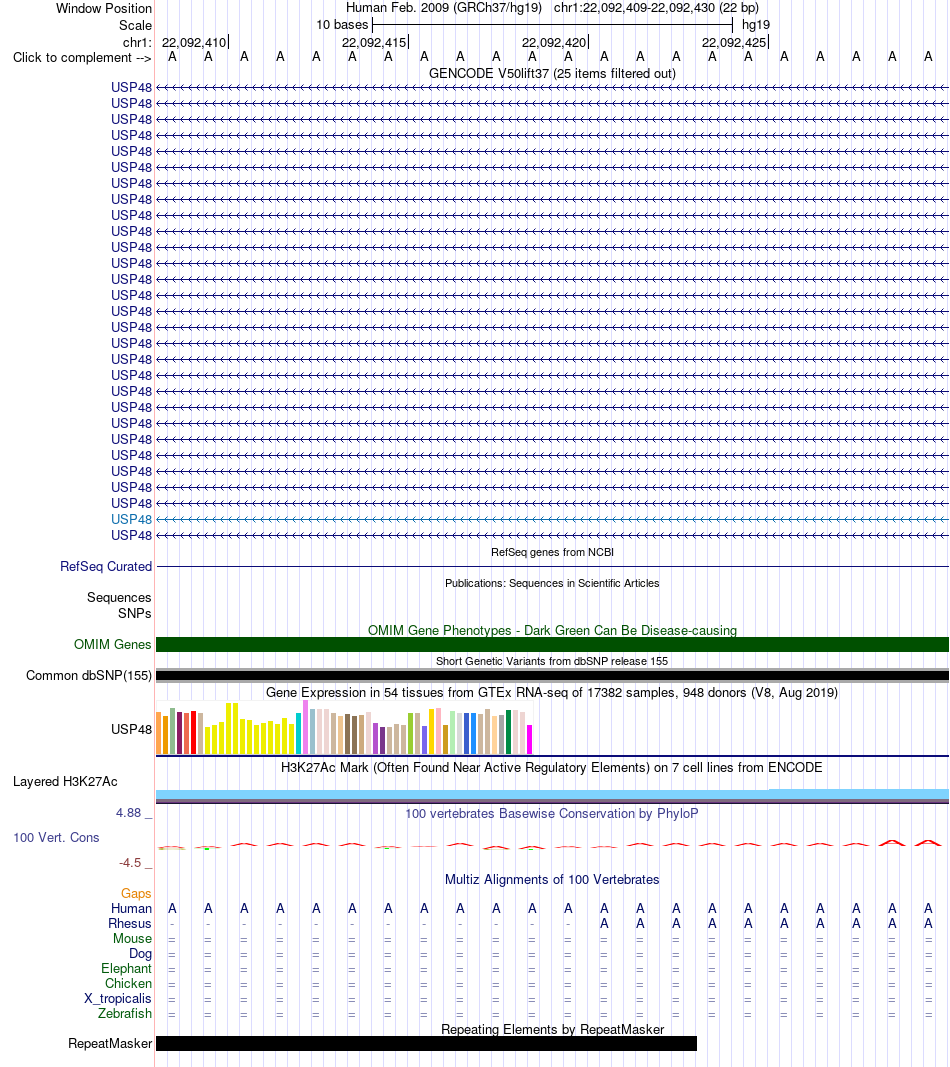Select the light-blue highlighted USP48 transcript label
This screenshot has height=1067, width=950.
[x=131, y=519]
